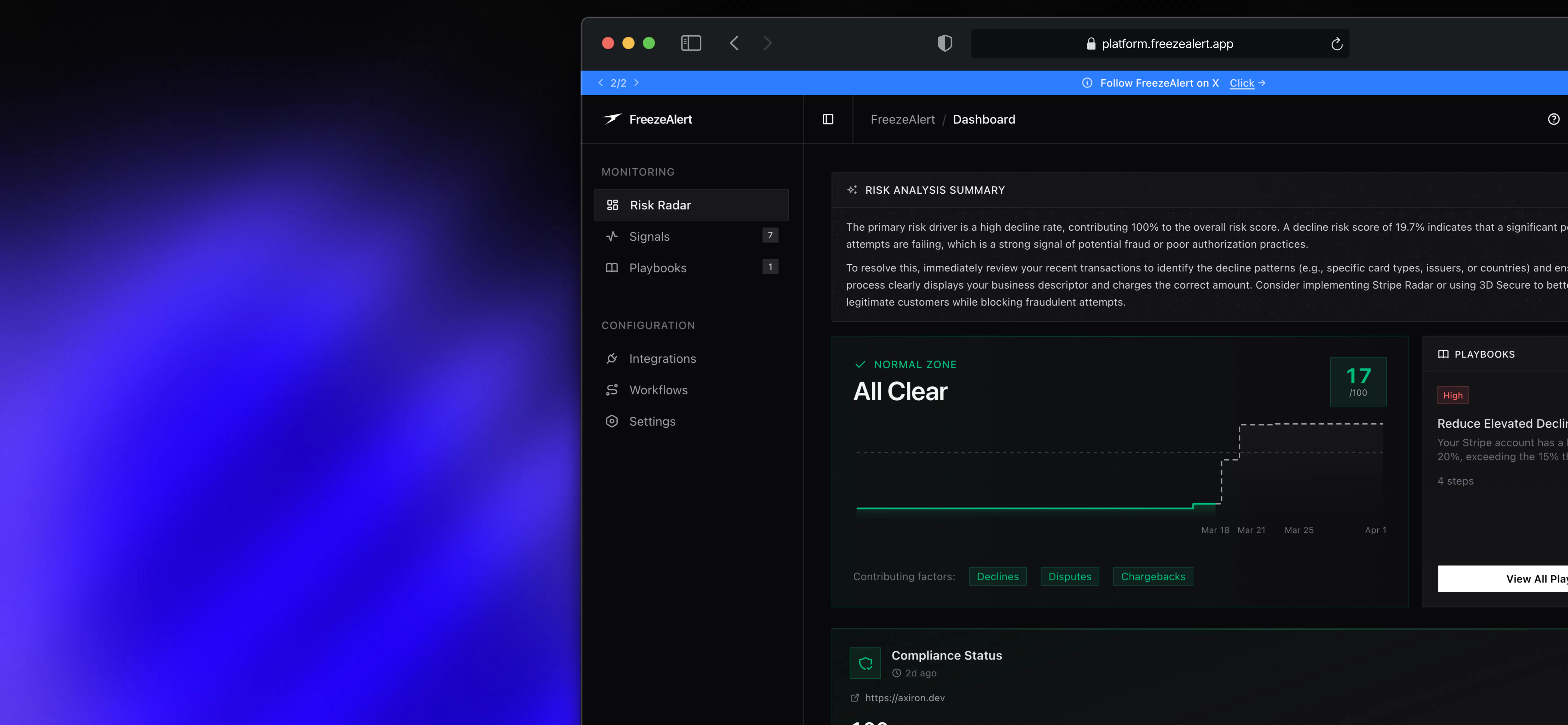The width and height of the screenshot is (1568, 725).
Task: Open Settings in the sidebar
Action: (691, 421)
